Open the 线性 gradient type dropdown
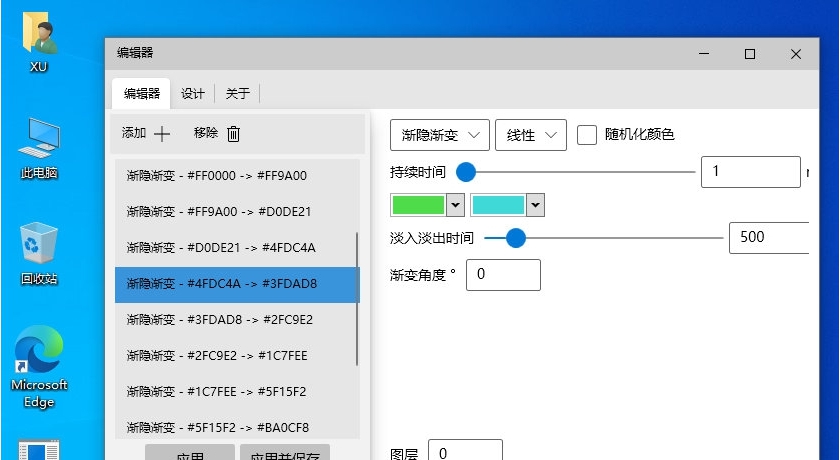 point(531,135)
